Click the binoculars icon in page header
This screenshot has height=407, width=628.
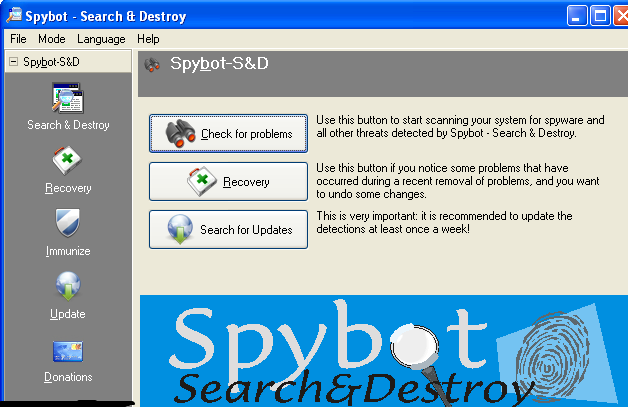tap(152, 64)
